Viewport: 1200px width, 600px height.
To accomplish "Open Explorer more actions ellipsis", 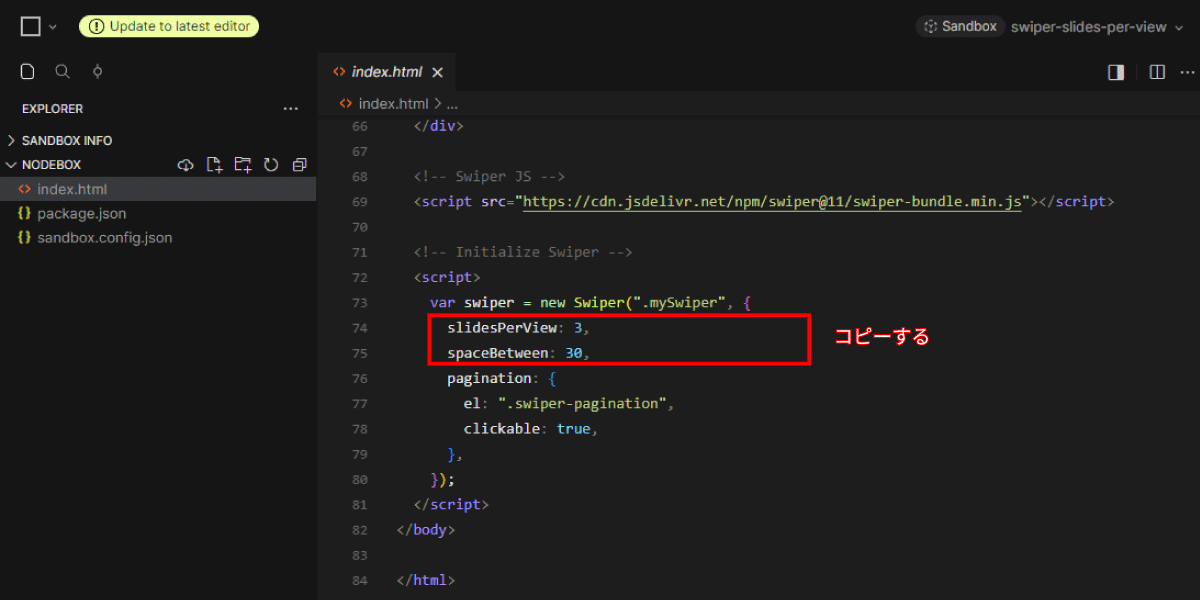I will point(290,108).
